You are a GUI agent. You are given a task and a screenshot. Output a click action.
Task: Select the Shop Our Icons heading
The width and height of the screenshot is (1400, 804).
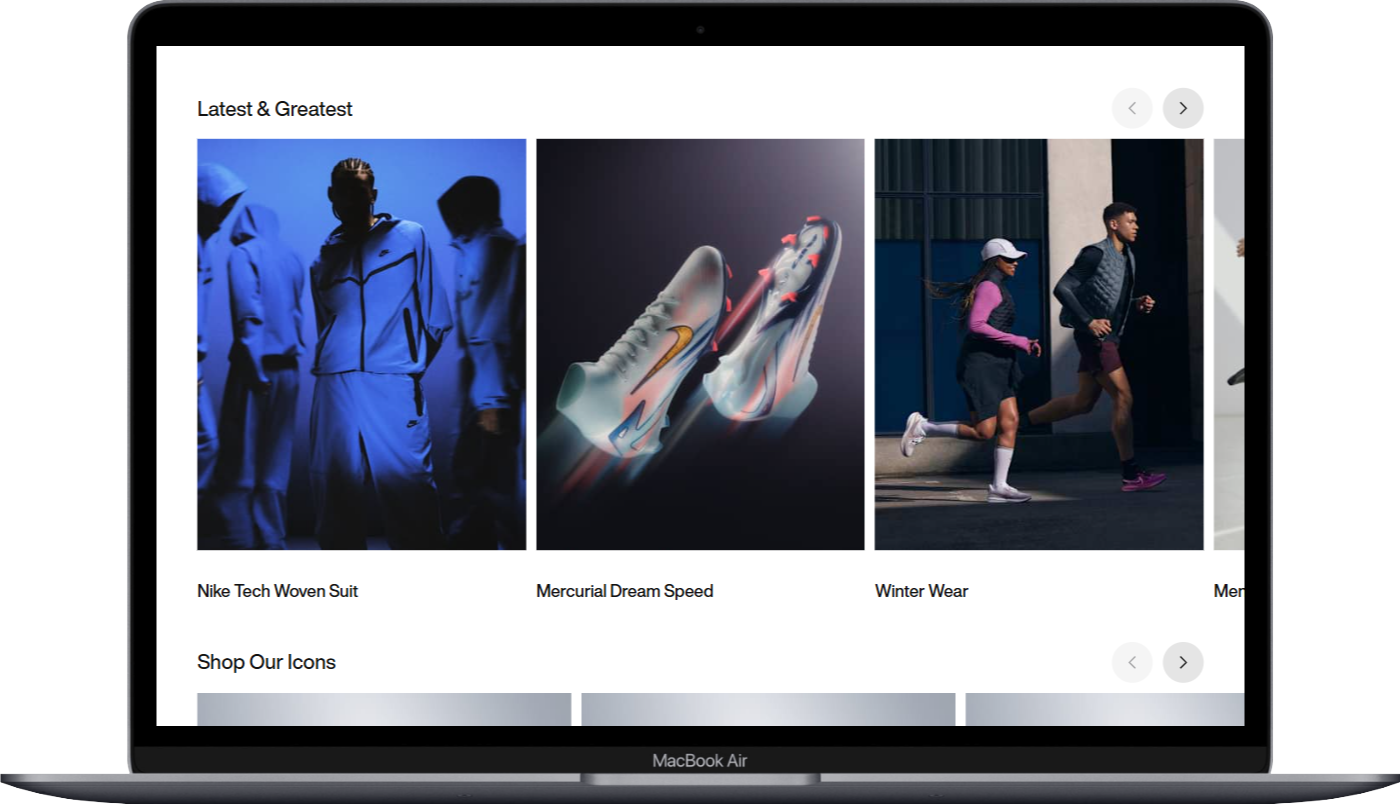[266, 662]
